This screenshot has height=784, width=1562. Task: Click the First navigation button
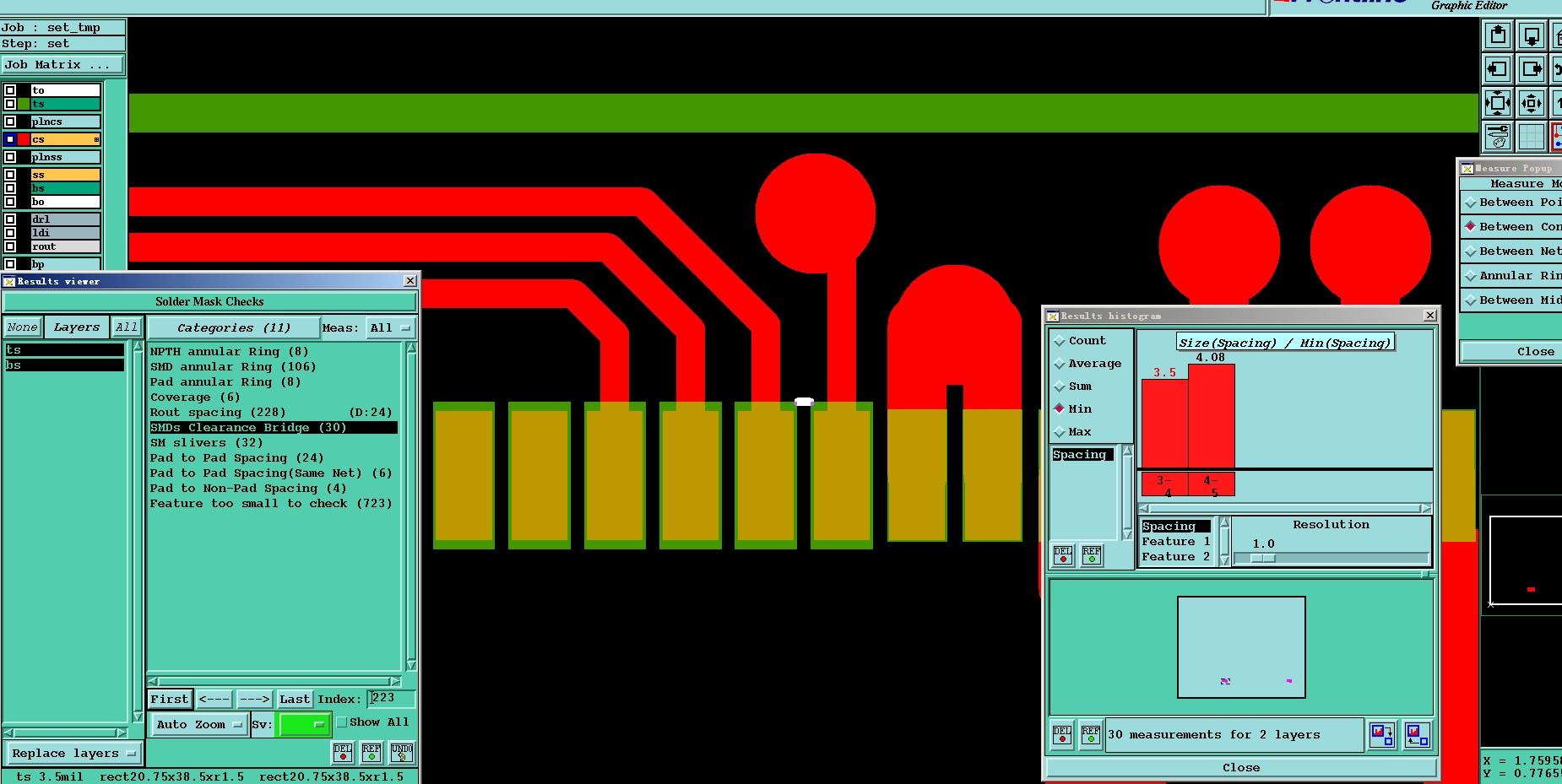pyautogui.click(x=170, y=700)
